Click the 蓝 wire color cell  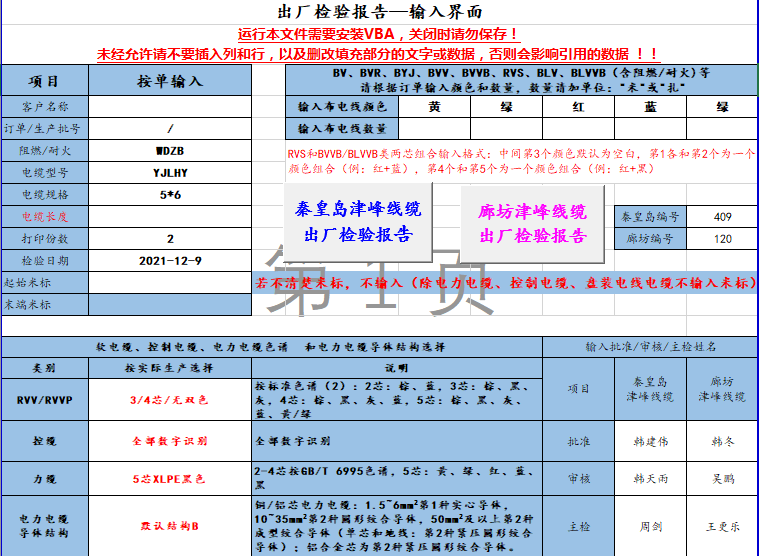(650, 106)
